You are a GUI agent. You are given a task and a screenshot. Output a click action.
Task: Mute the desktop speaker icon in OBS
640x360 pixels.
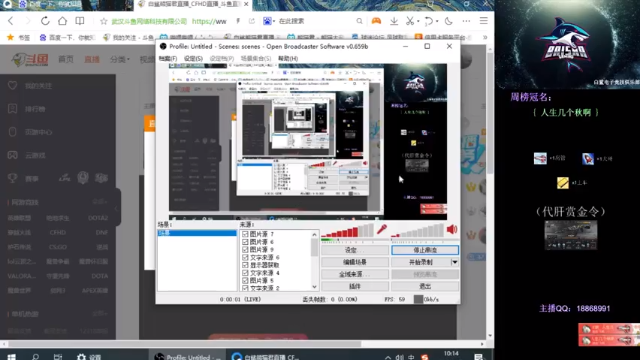tap(452, 230)
